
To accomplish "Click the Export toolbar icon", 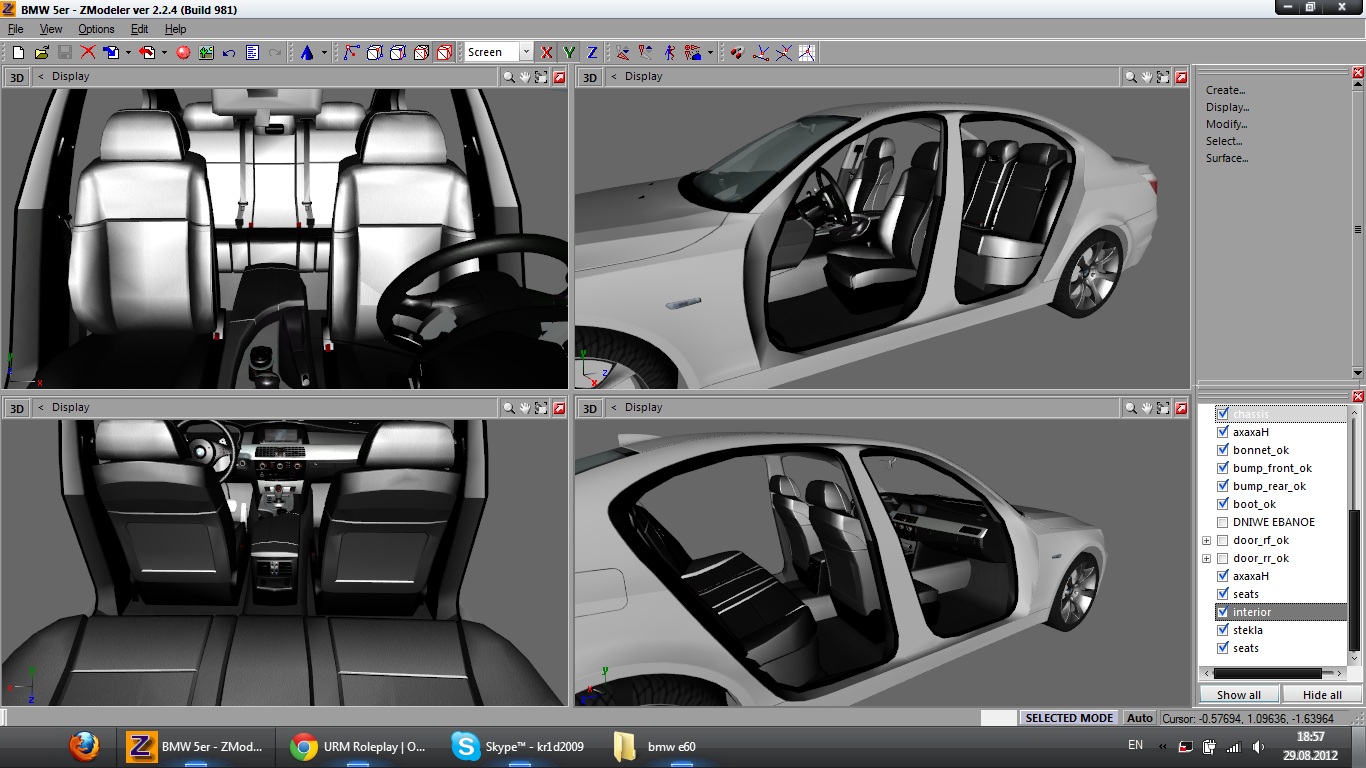I will (x=147, y=52).
